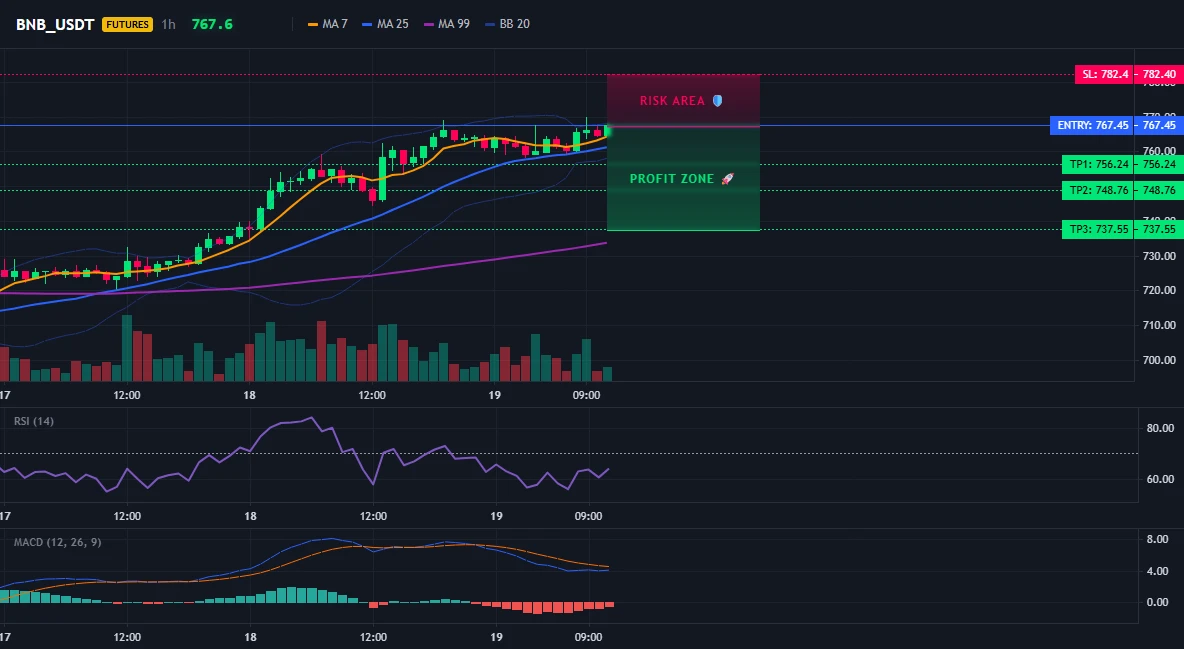Click the MACD (12, 26, 9) indicator label
The width and height of the screenshot is (1184, 649).
tap(57, 542)
